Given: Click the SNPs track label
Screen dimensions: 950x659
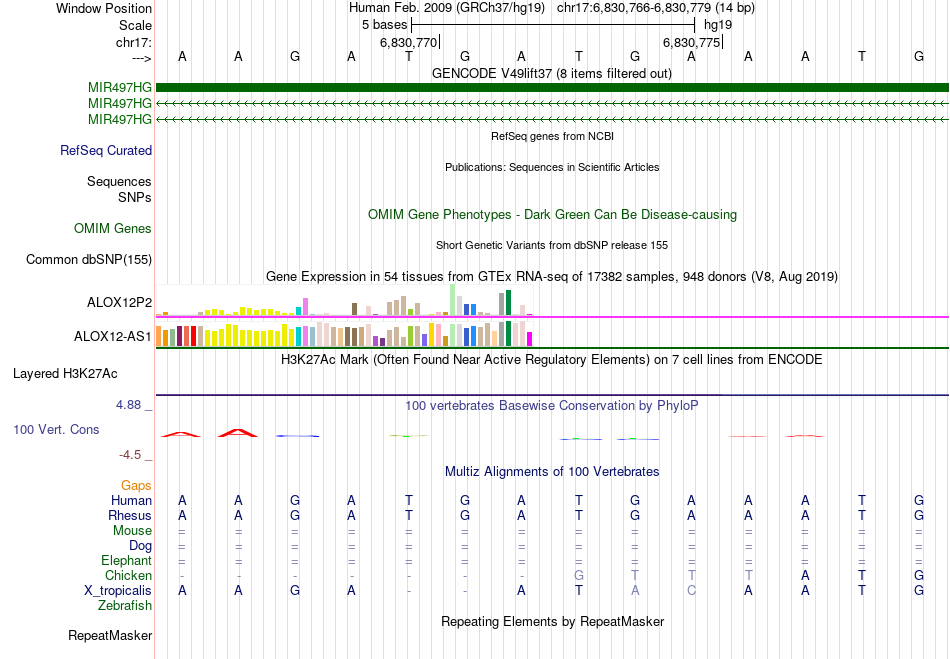Looking at the screenshot, I should [135, 197].
